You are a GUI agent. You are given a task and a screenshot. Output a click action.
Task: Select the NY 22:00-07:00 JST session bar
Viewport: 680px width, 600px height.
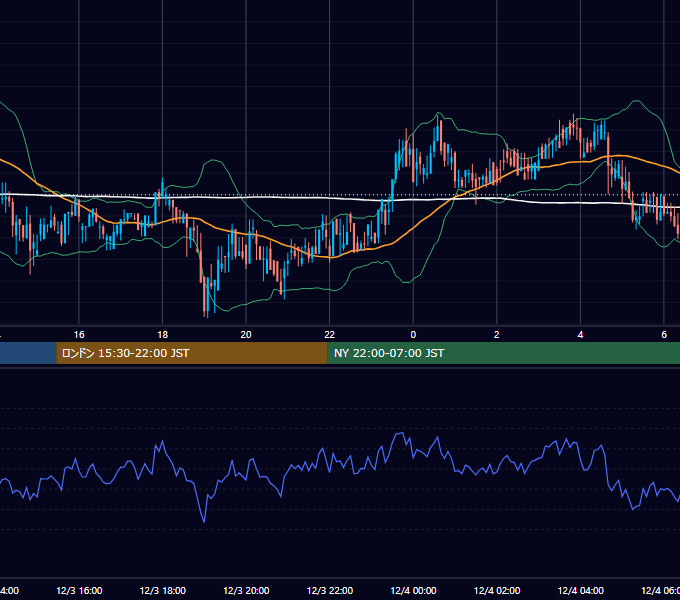503,353
